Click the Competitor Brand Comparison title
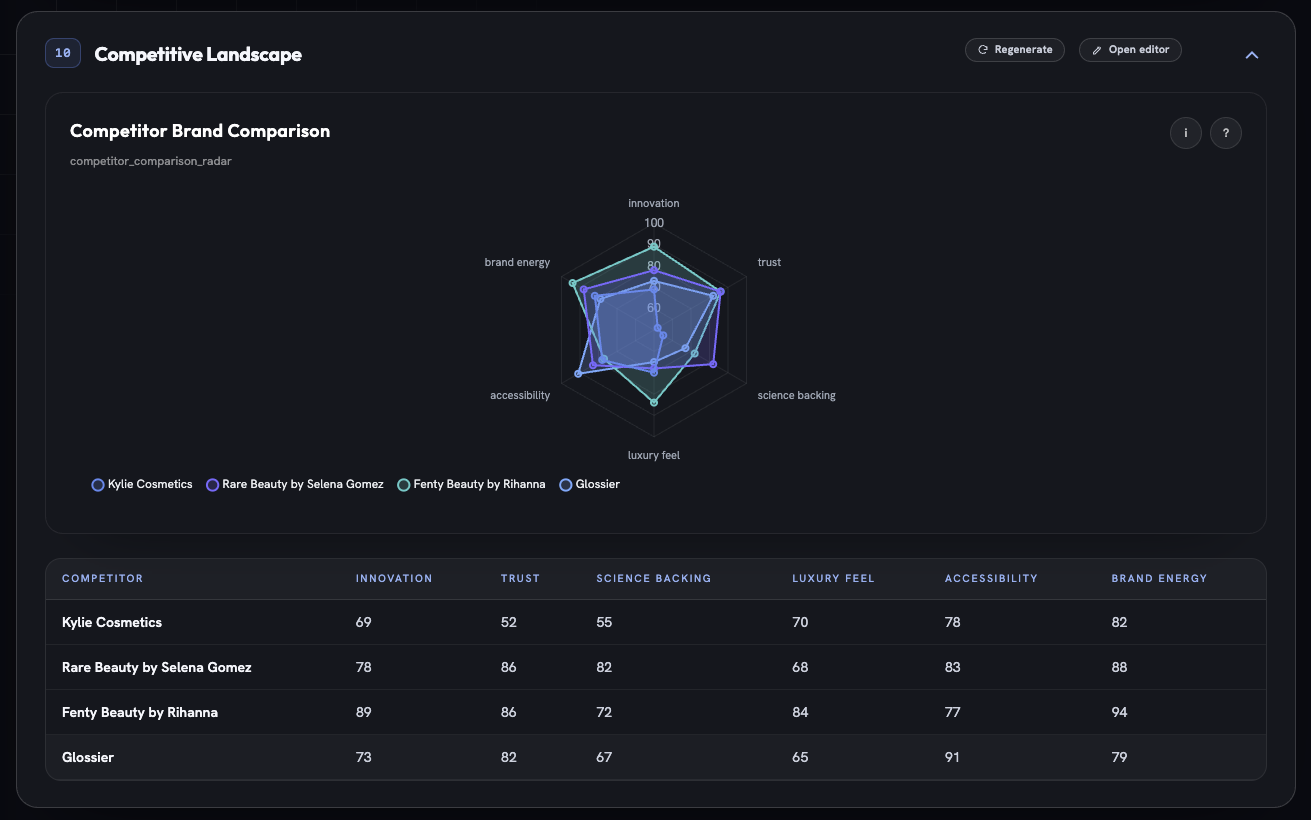This screenshot has height=820, width=1311. point(200,131)
